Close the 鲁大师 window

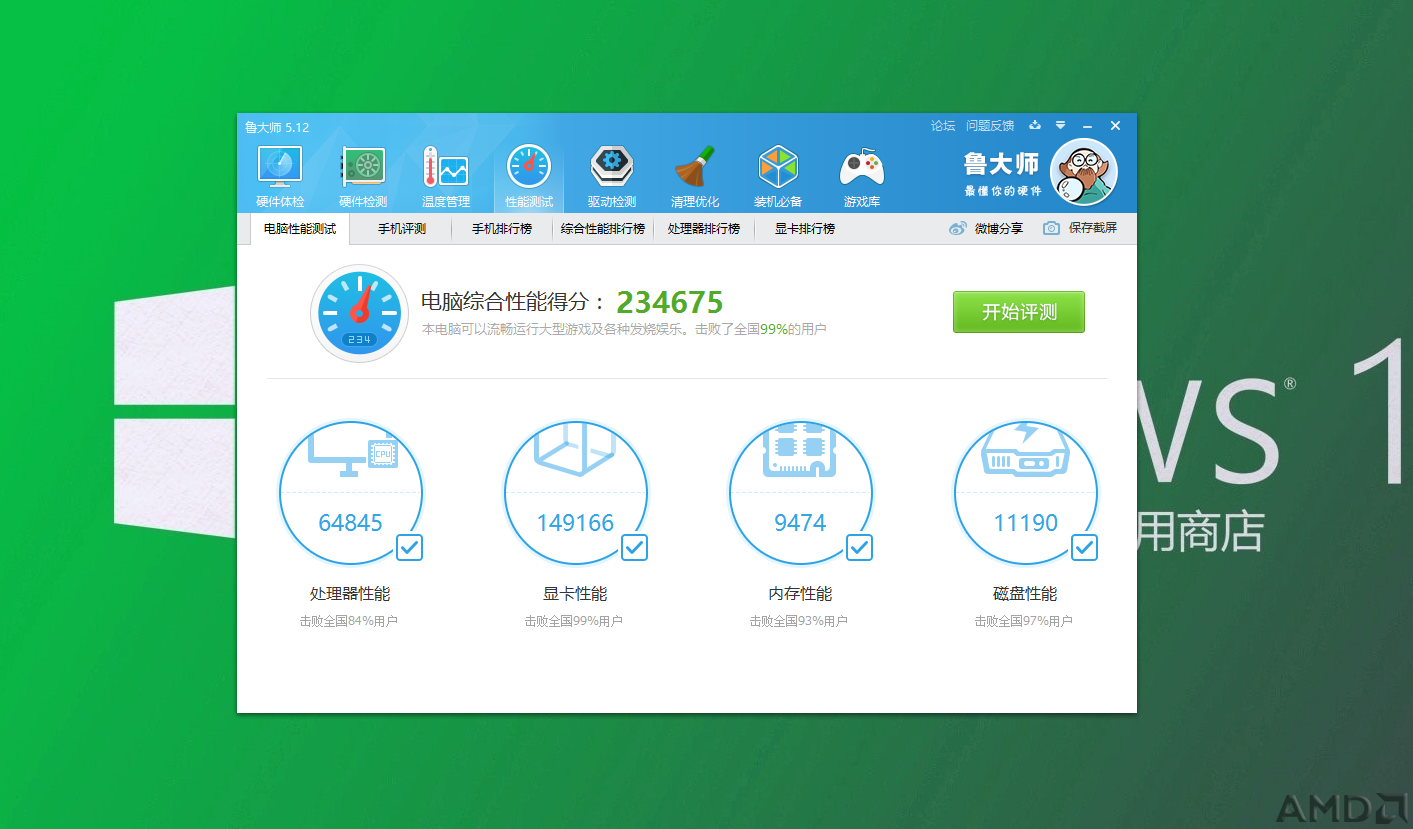point(1116,126)
